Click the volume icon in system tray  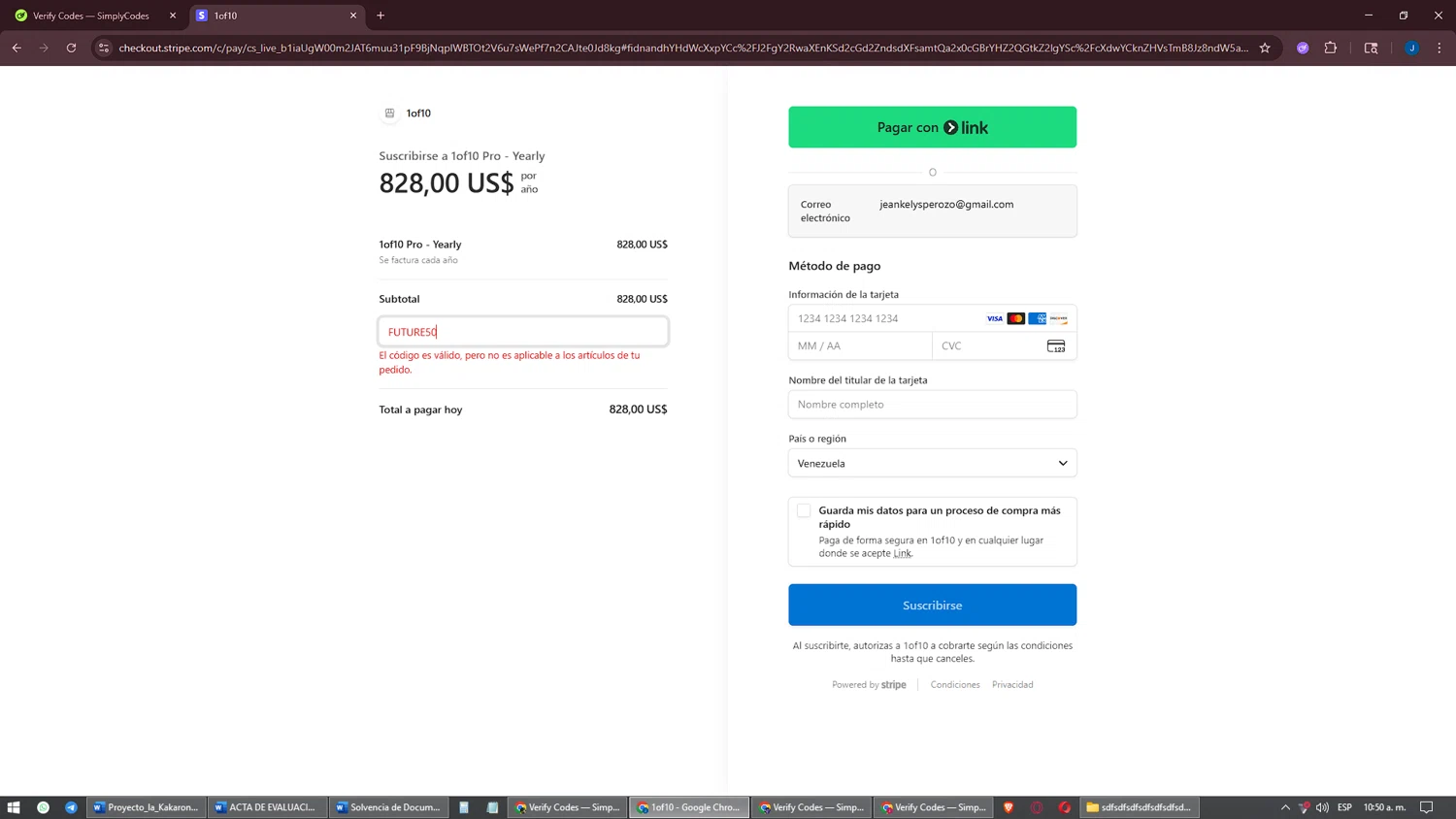pos(1322,807)
